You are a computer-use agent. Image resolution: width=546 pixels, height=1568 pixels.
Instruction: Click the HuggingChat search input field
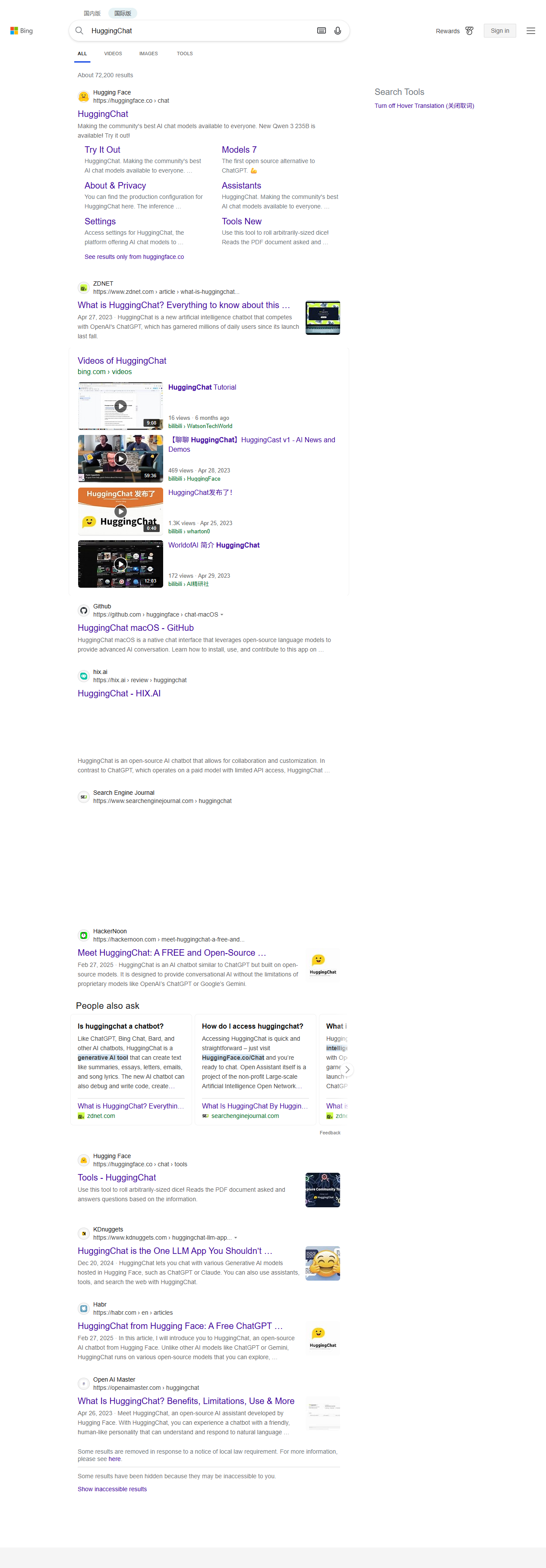coord(201,31)
